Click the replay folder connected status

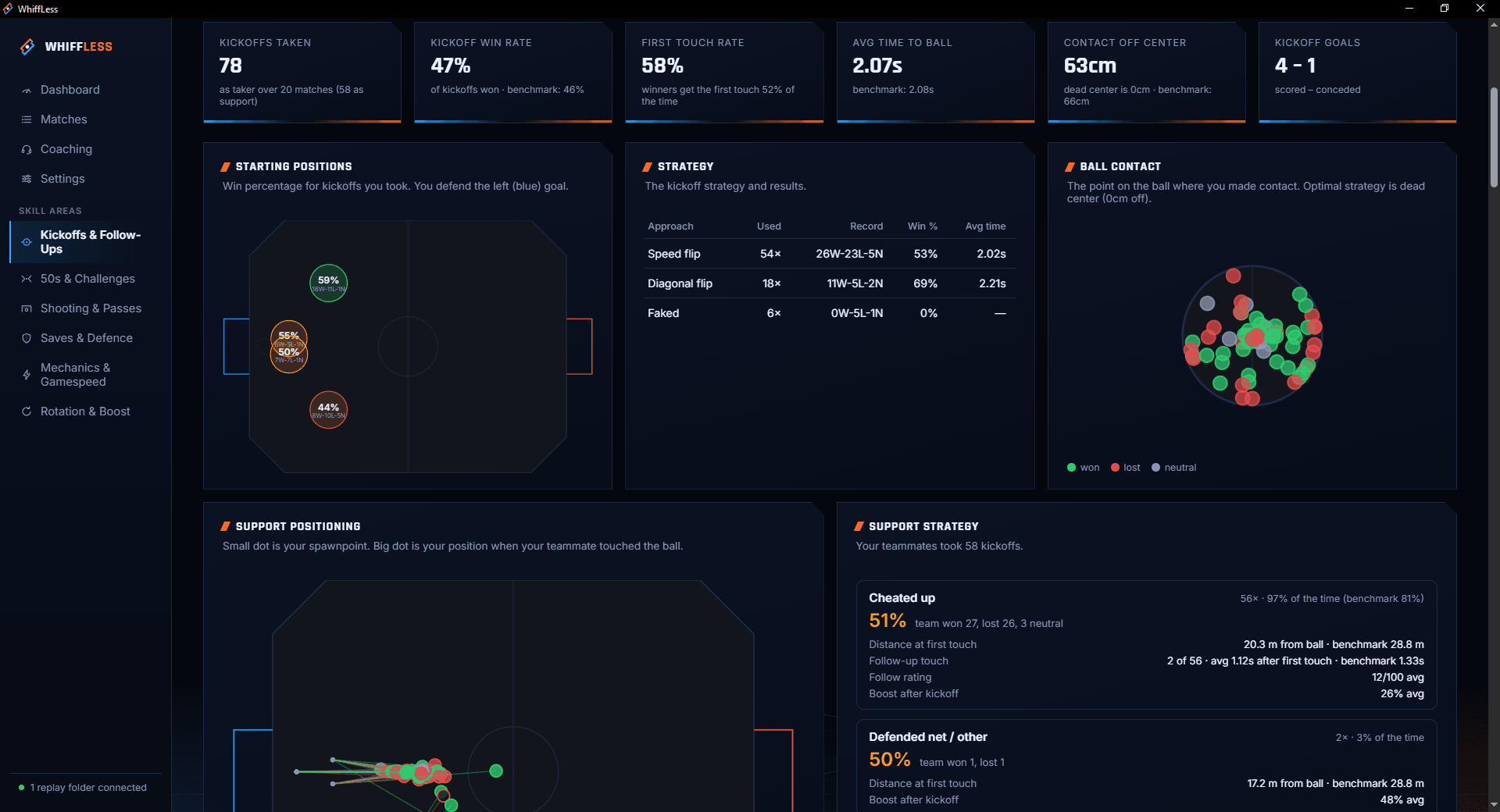pyautogui.click(x=88, y=788)
